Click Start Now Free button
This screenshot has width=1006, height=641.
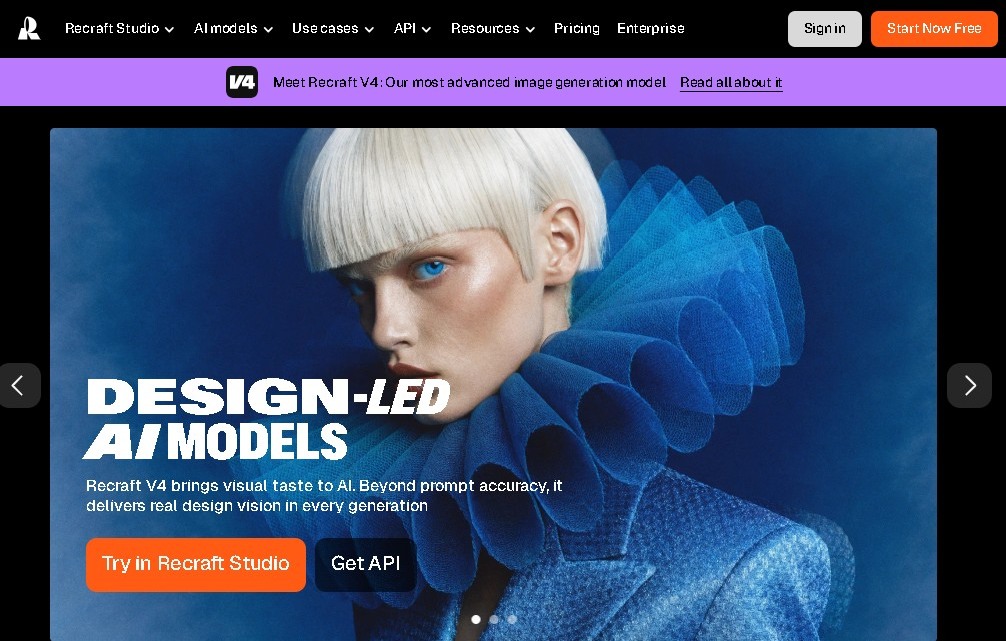934,29
